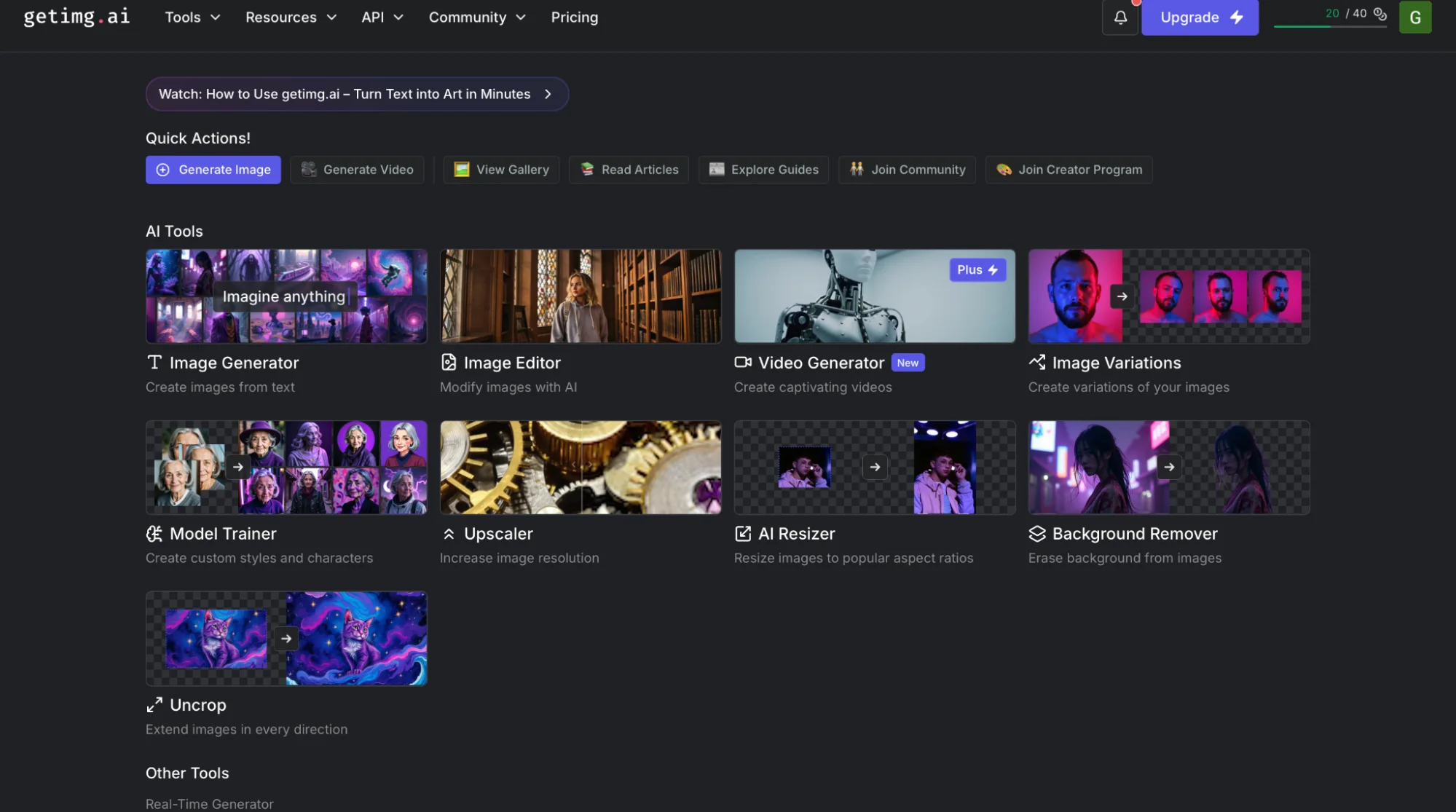
Task: Click the plus icon in Generate Image
Action: point(163,170)
